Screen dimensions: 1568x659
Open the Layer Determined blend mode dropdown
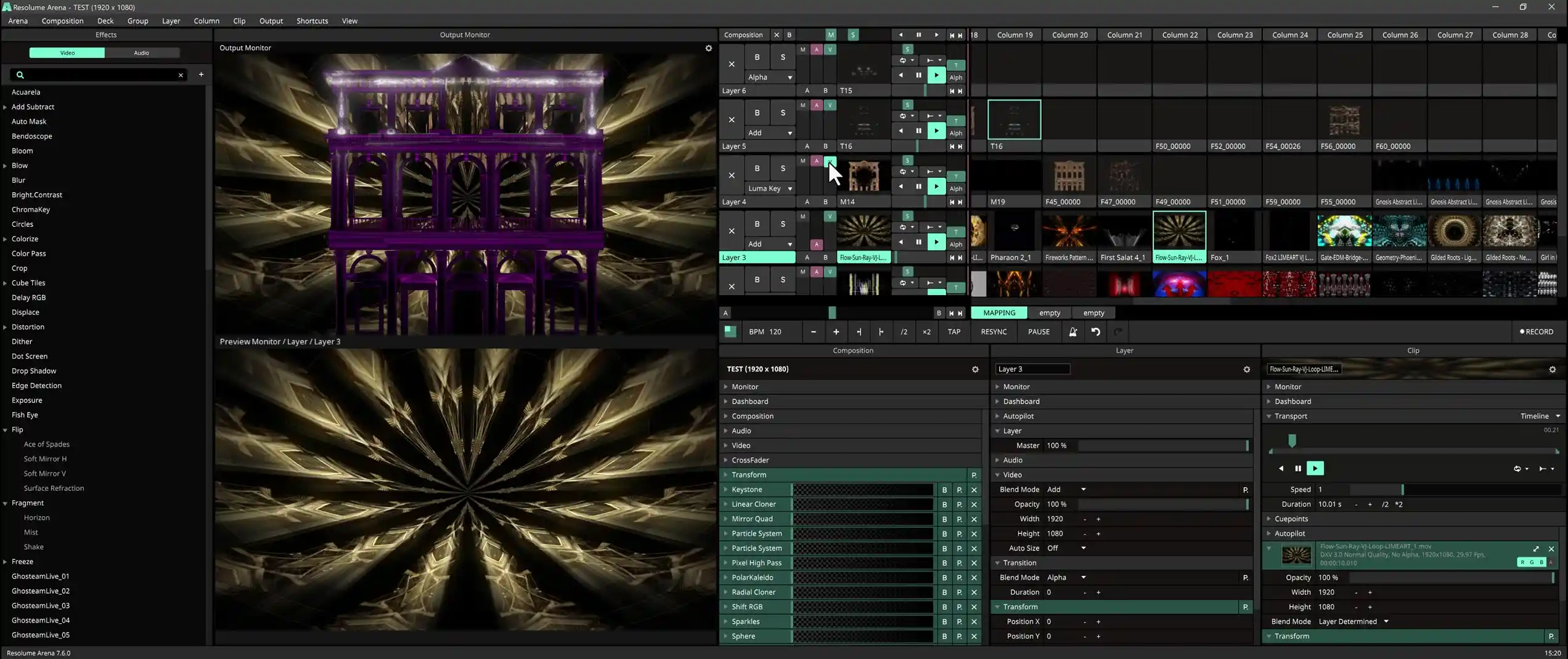tap(1354, 622)
